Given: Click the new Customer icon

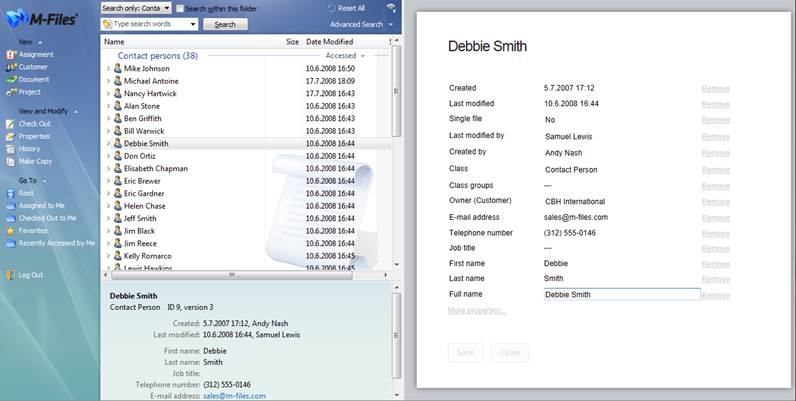Looking at the screenshot, I should [10, 67].
